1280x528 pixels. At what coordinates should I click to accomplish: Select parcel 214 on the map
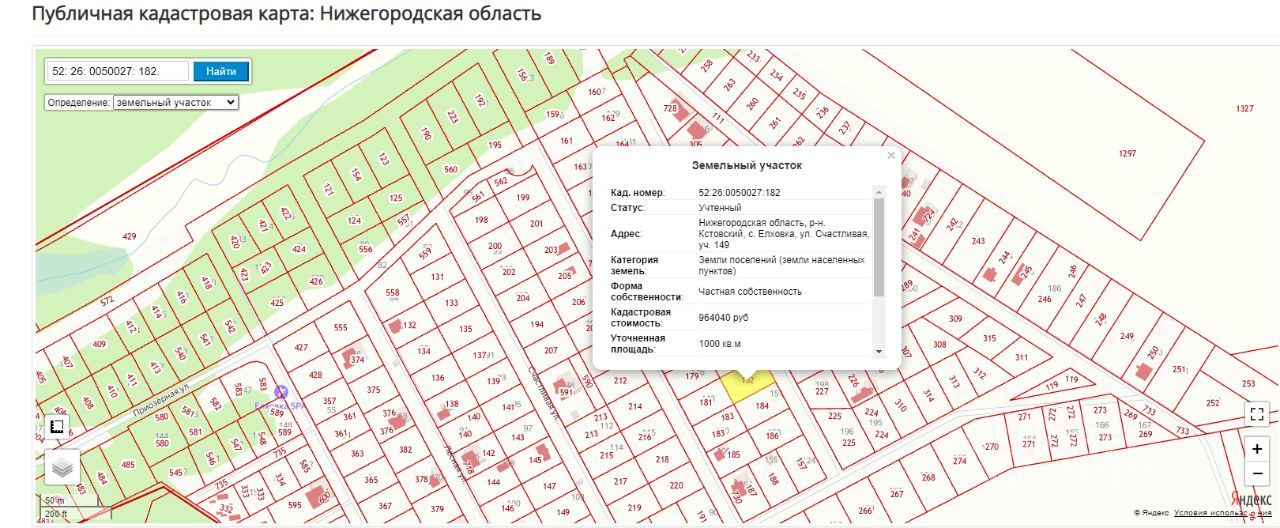tap(634, 406)
